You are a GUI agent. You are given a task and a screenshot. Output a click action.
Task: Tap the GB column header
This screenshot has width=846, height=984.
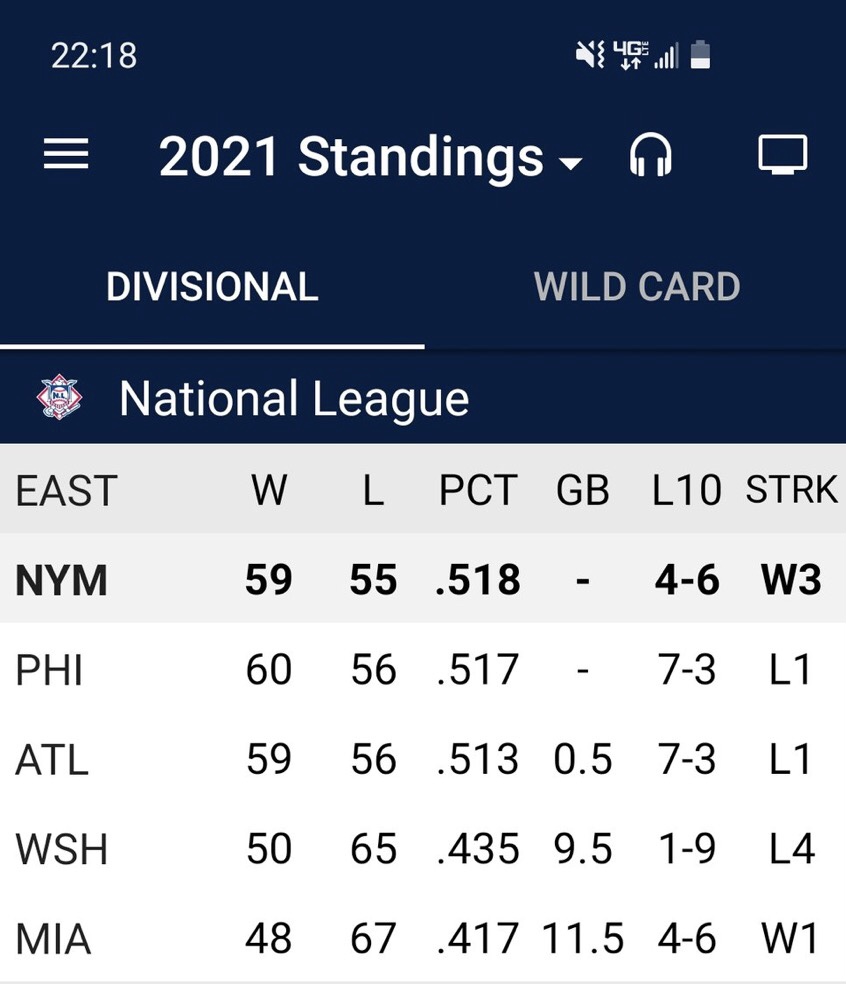pos(582,490)
